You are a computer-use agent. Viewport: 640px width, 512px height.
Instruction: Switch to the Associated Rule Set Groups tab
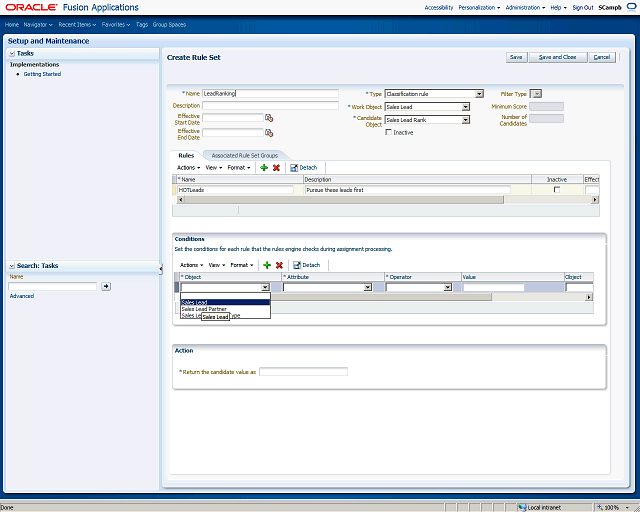(x=244, y=156)
